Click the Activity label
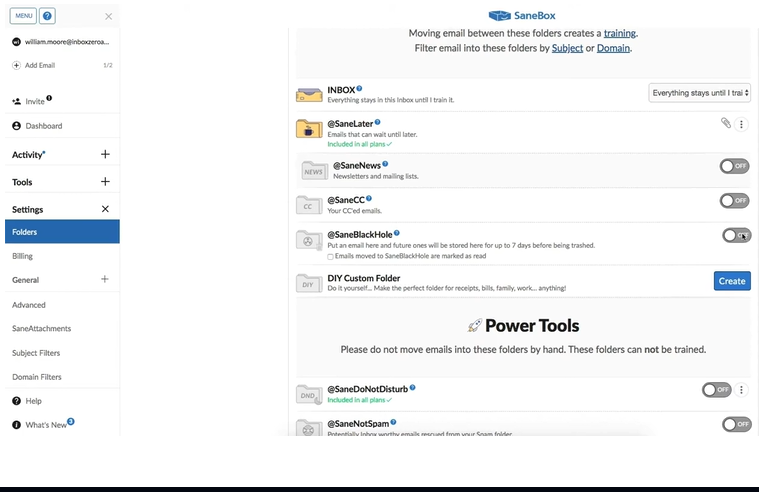This screenshot has width=759, height=492. click(27, 155)
